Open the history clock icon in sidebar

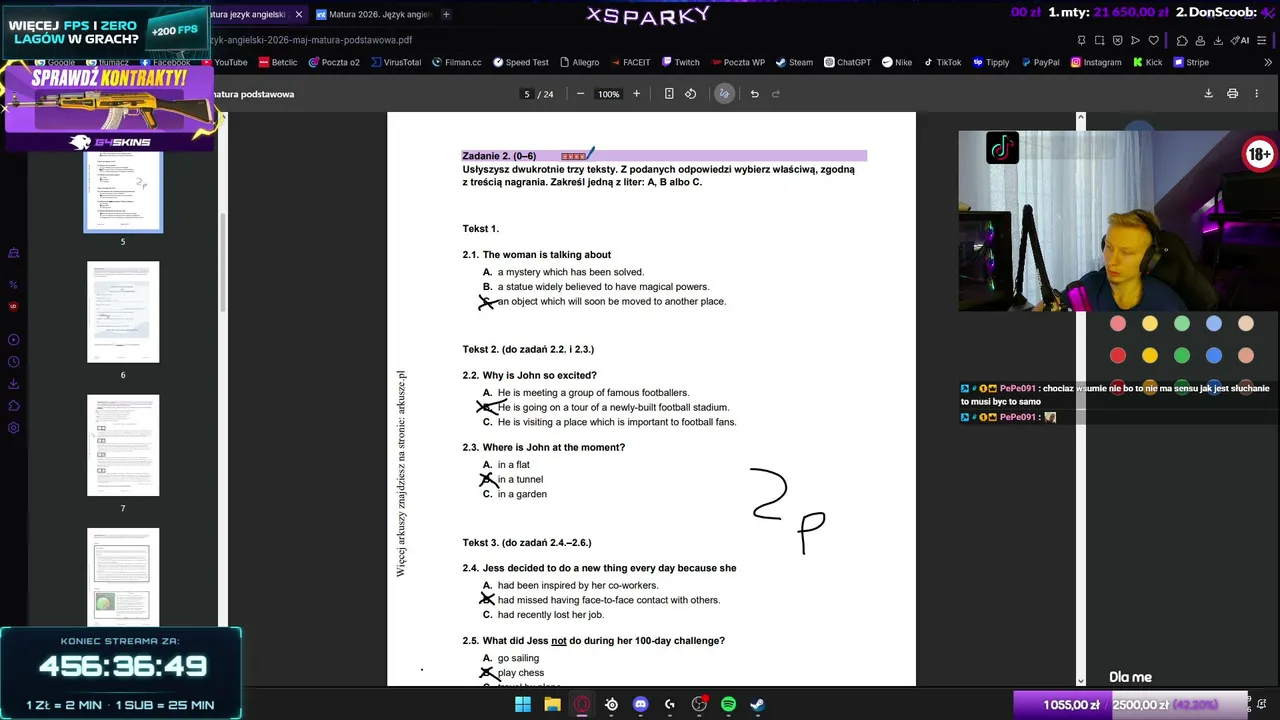(13, 362)
